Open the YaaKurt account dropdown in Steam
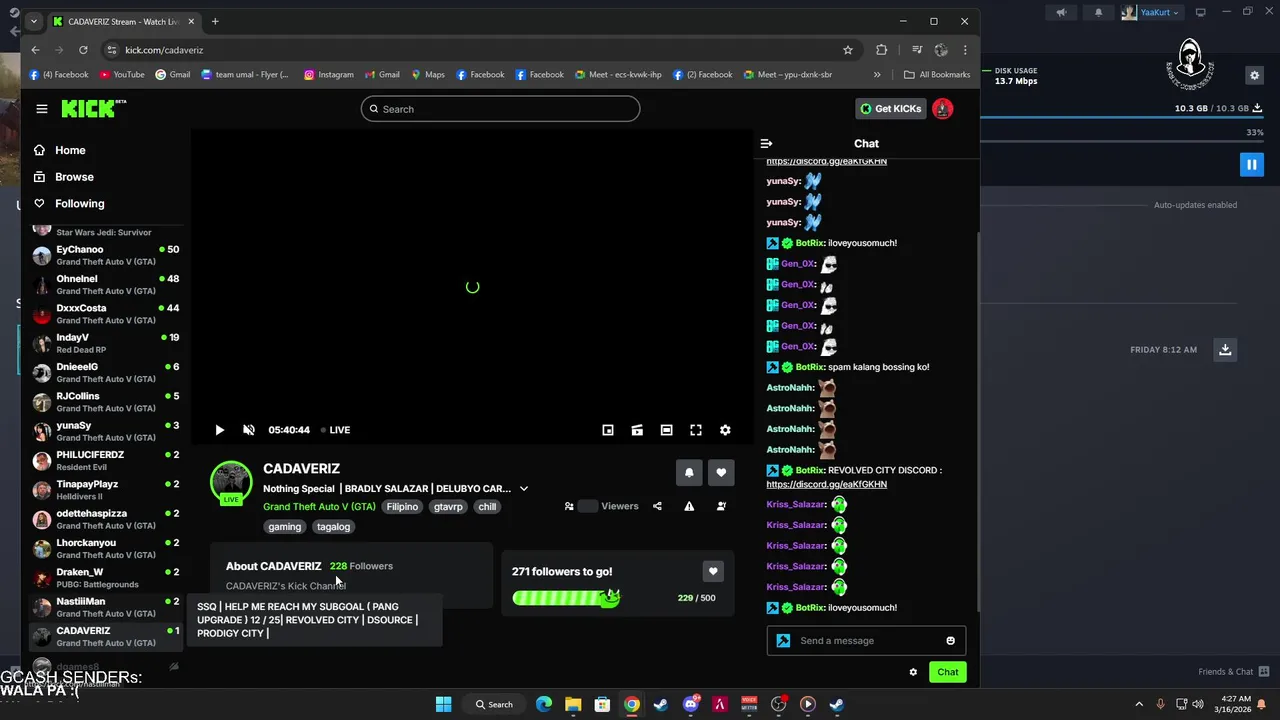The width and height of the screenshot is (1280, 720). coord(1150,12)
